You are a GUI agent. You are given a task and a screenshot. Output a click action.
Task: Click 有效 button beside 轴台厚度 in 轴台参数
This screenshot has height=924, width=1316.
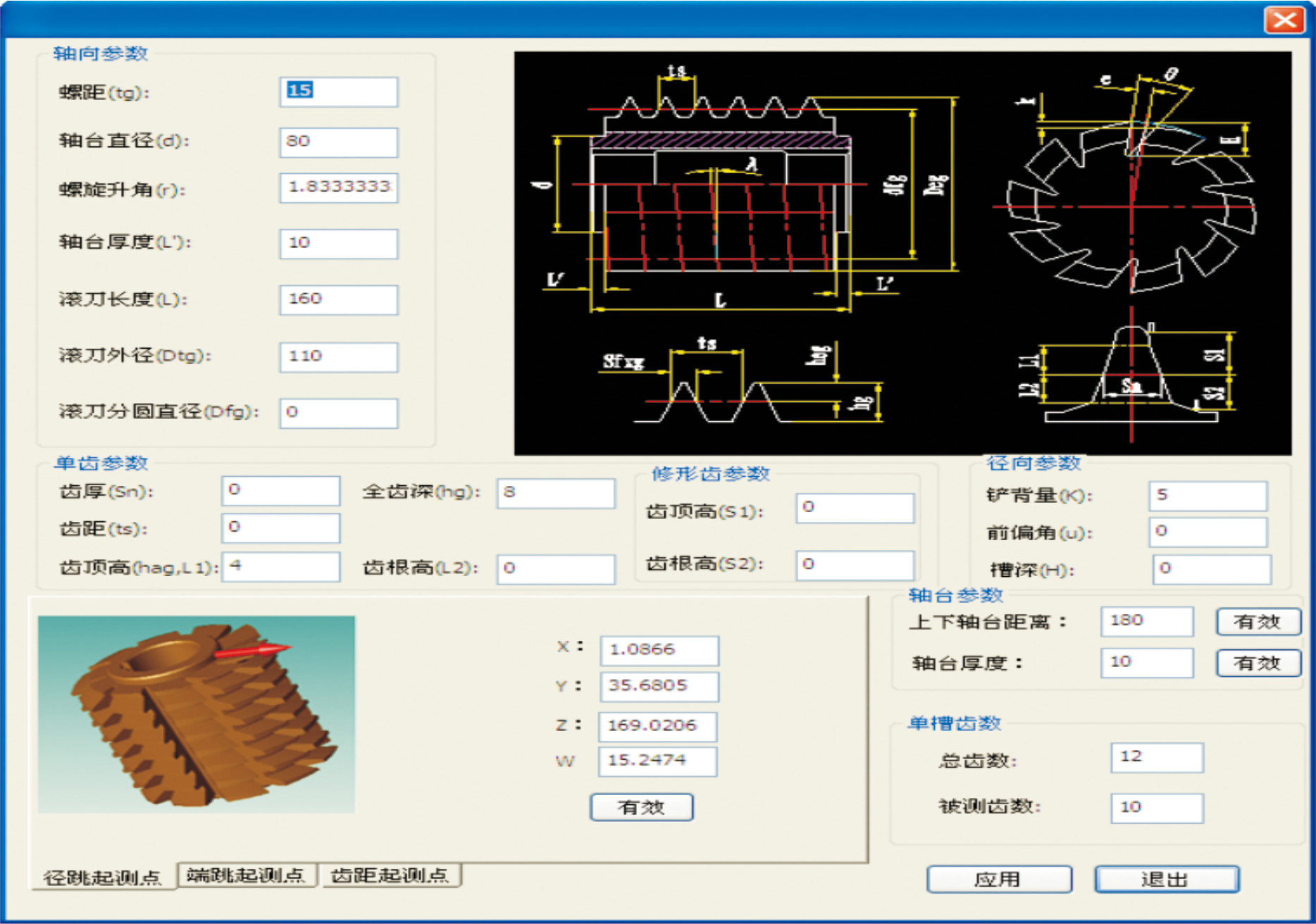(x=1258, y=663)
